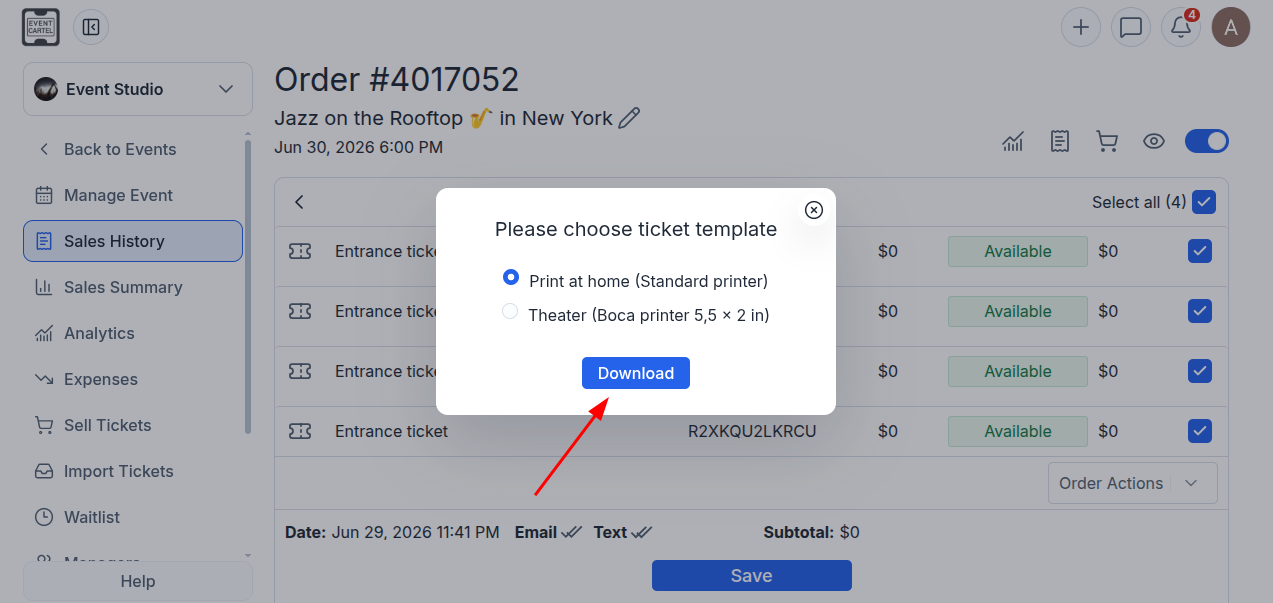Click the notifications bell icon
1273x603 pixels.
(x=1181, y=27)
